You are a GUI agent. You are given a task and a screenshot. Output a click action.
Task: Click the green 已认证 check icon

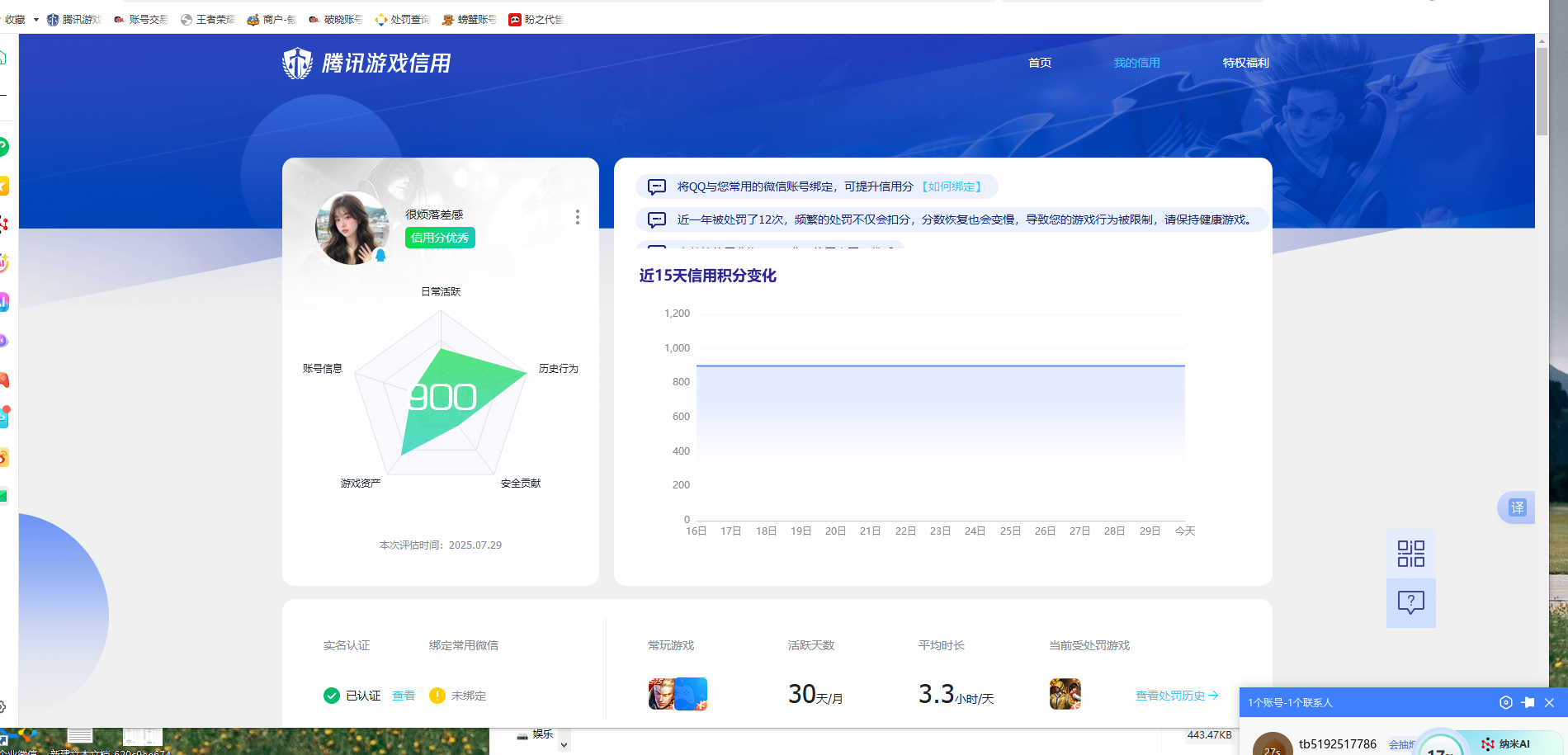[332, 696]
